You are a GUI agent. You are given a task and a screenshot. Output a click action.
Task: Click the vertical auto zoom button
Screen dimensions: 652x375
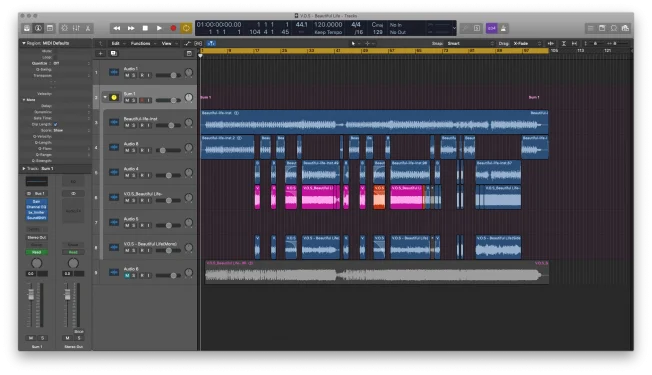pyautogui.click(x=564, y=43)
